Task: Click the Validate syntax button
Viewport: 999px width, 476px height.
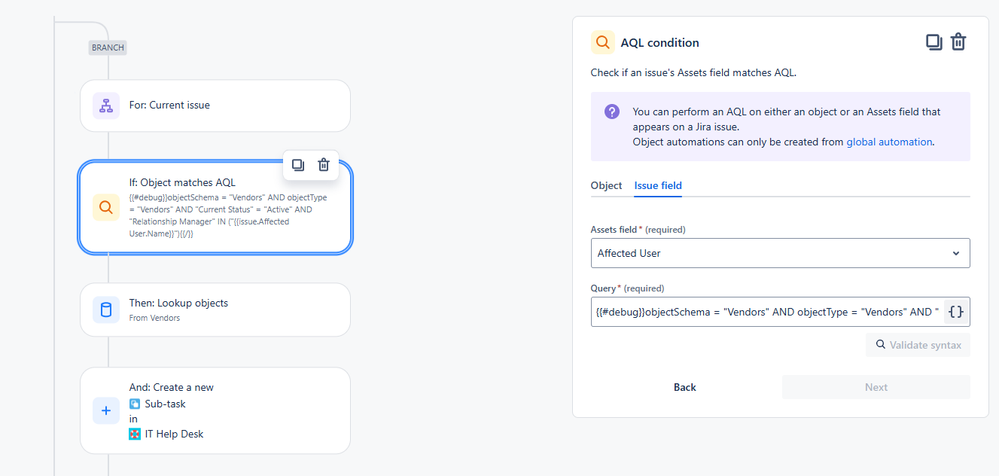Action: (x=918, y=345)
